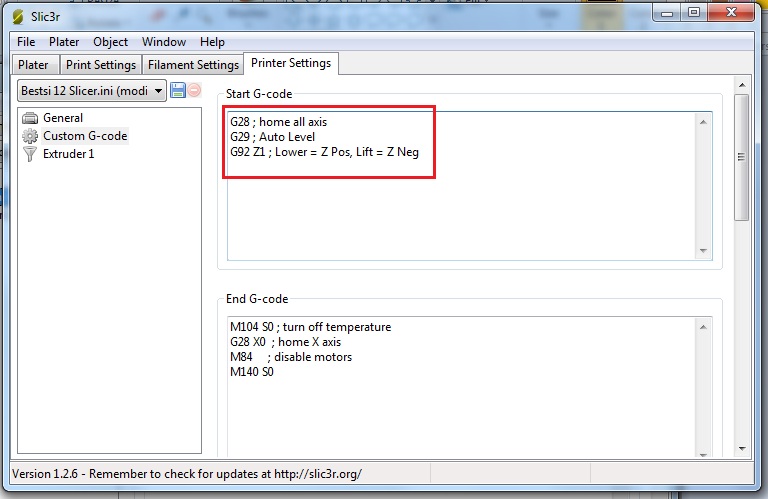Viewport: 768px width, 499px height.
Task: Click the 'M140 S0' line in End G-code
Action: tap(252, 372)
